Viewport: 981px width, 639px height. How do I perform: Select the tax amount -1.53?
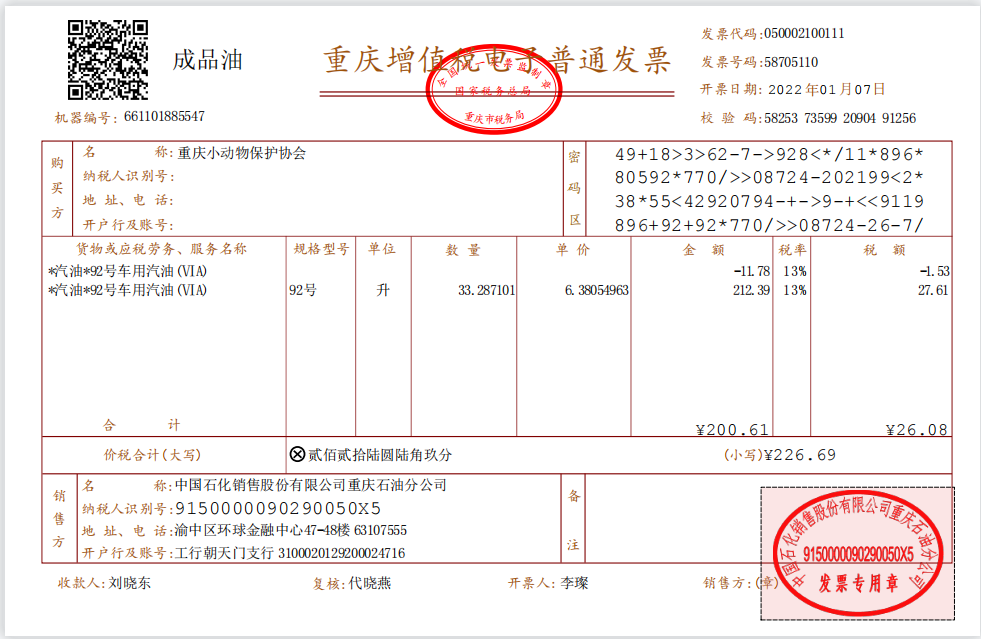pyautogui.click(x=935, y=272)
